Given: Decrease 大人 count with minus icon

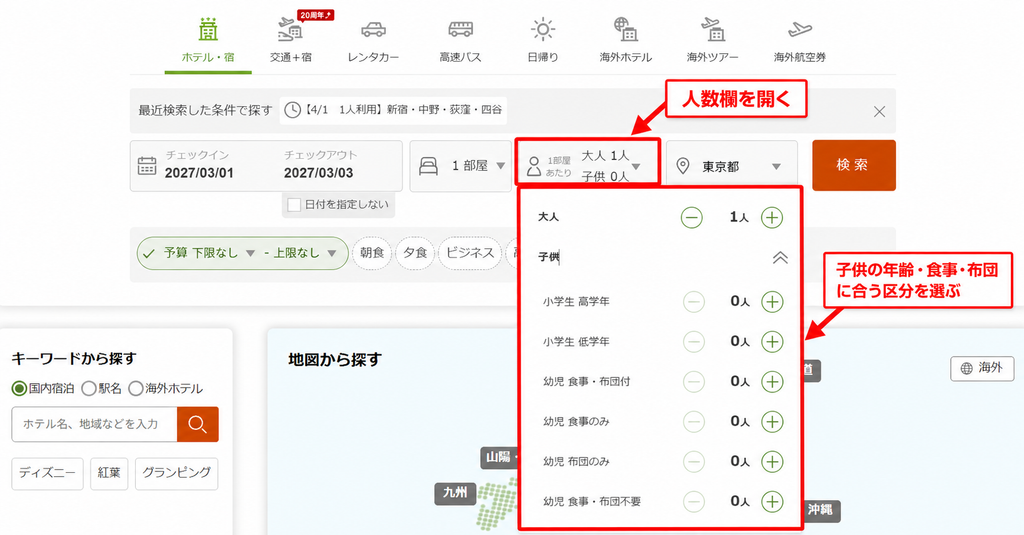Looking at the screenshot, I should (x=692, y=218).
